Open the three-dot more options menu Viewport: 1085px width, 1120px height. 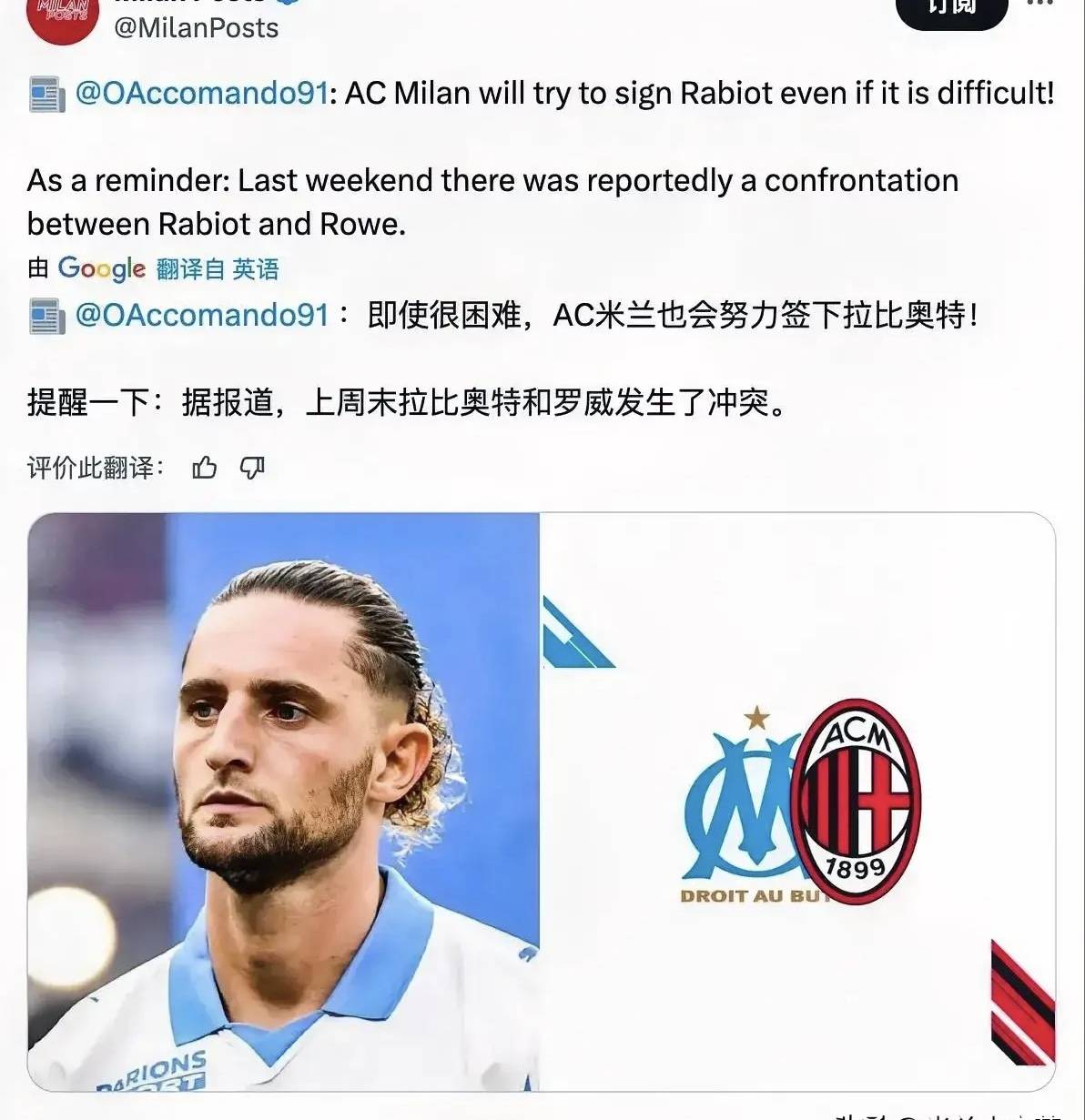(1040, 4)
